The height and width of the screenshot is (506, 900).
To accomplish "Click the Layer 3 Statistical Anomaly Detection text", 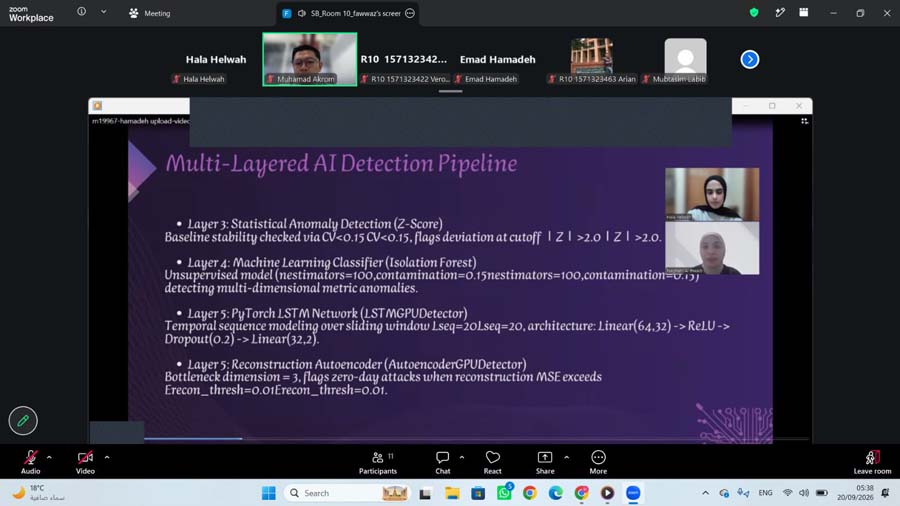I will [315, 224].
